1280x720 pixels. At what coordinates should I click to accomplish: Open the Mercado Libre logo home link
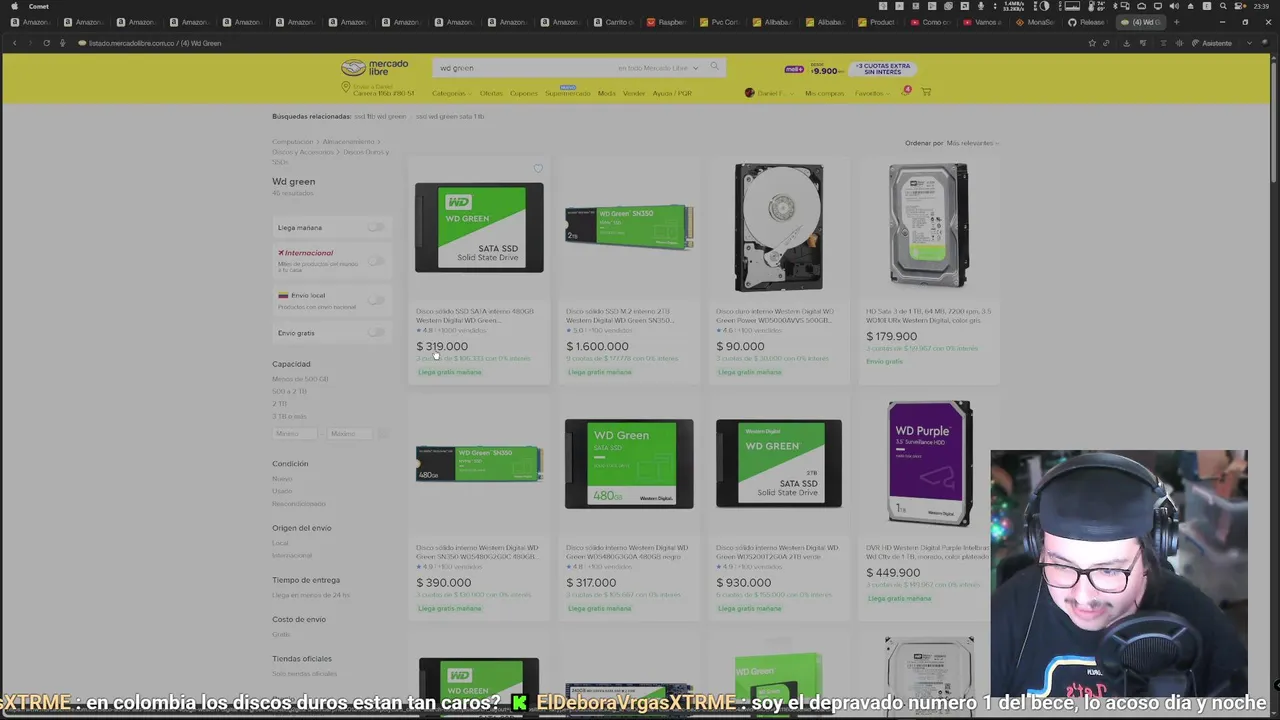click(x=375, y=68)
